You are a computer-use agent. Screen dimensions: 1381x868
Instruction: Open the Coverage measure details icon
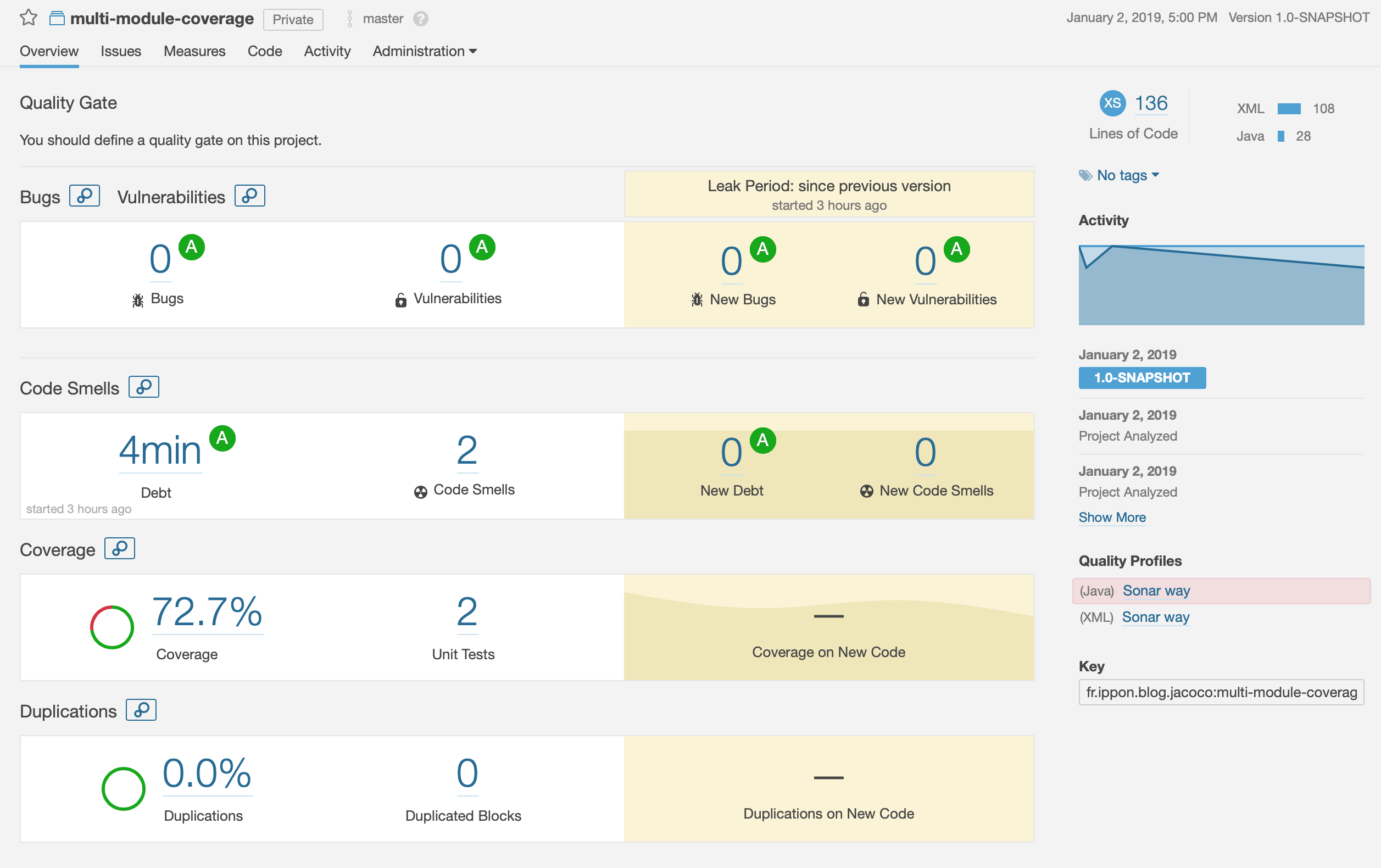[119, 549]
